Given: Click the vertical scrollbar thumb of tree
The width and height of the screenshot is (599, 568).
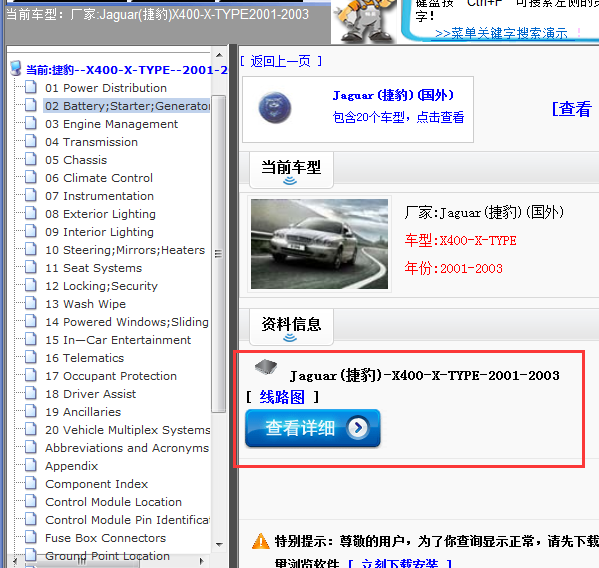Looking at the screenshot, I should point(219,254).
